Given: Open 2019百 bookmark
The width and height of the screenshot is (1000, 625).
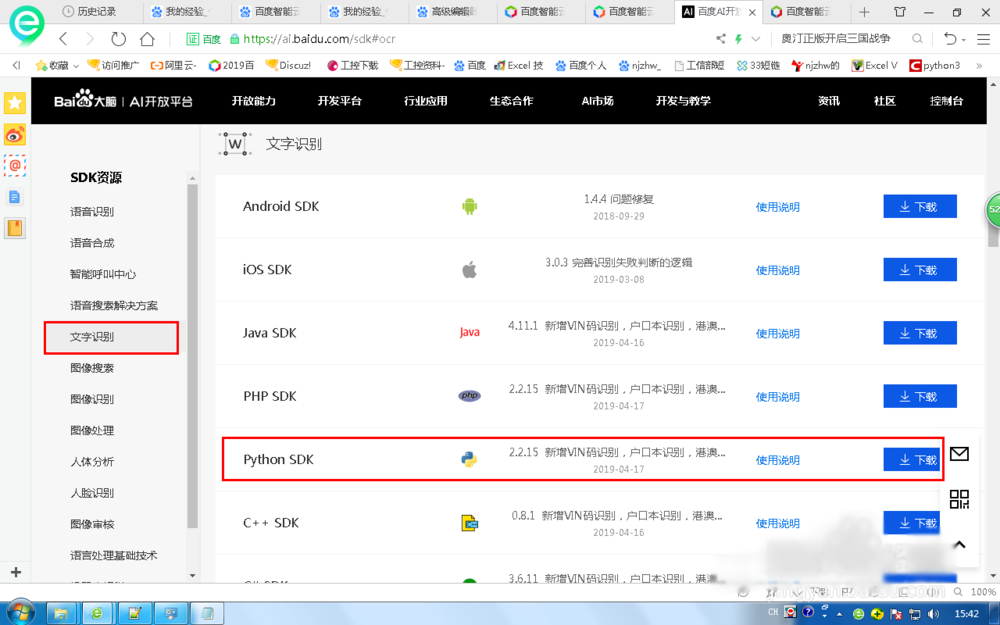Looking at the screenshot, I should point(232,66).
